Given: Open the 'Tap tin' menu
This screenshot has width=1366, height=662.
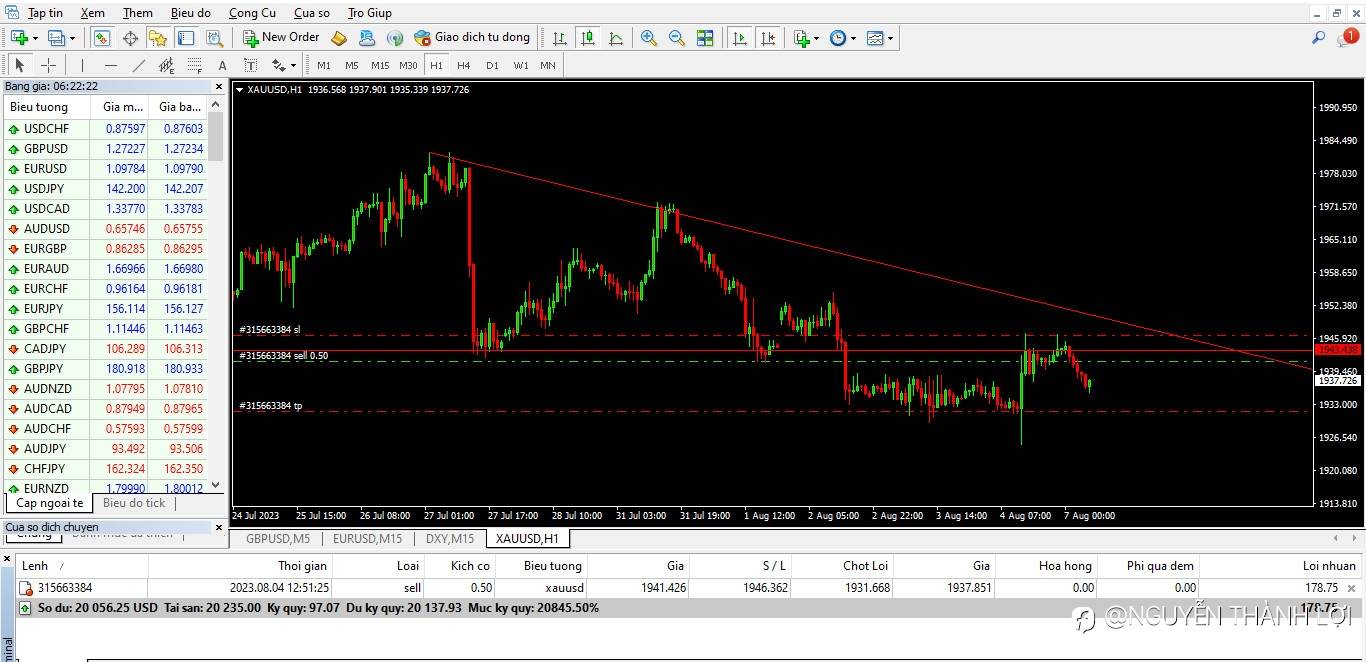Looking at the screenshot, I should 45,13.
